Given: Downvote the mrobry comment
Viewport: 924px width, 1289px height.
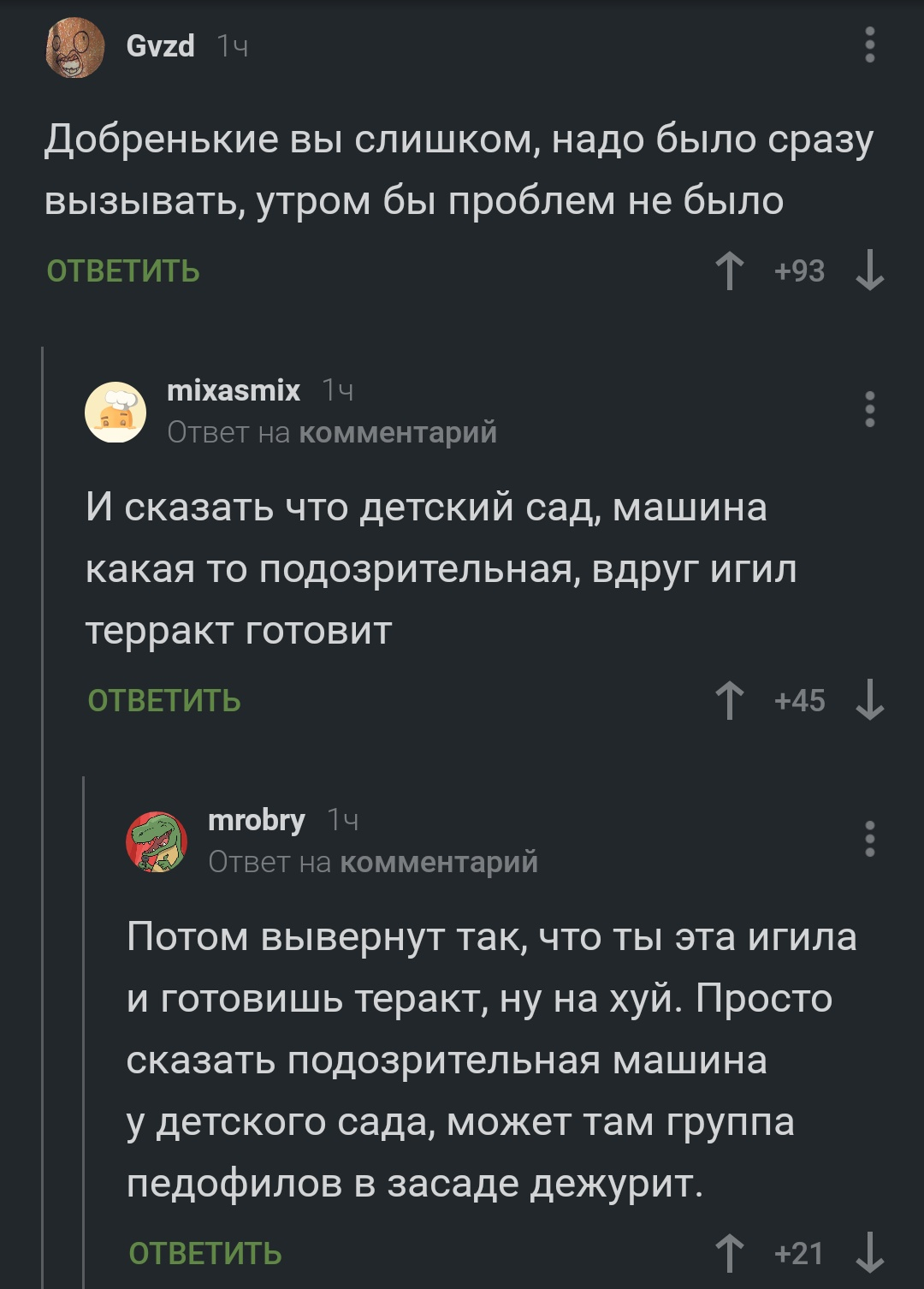Looking at the screenshot, I should click(869, 1253).
